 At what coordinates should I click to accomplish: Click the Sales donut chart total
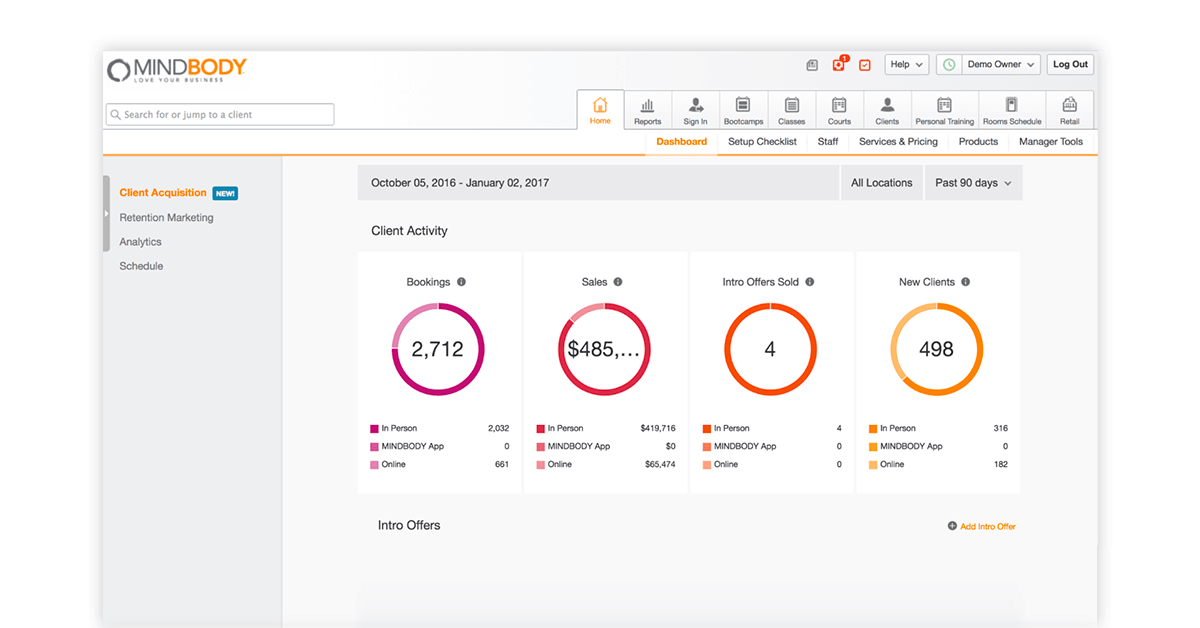(604, 349)
